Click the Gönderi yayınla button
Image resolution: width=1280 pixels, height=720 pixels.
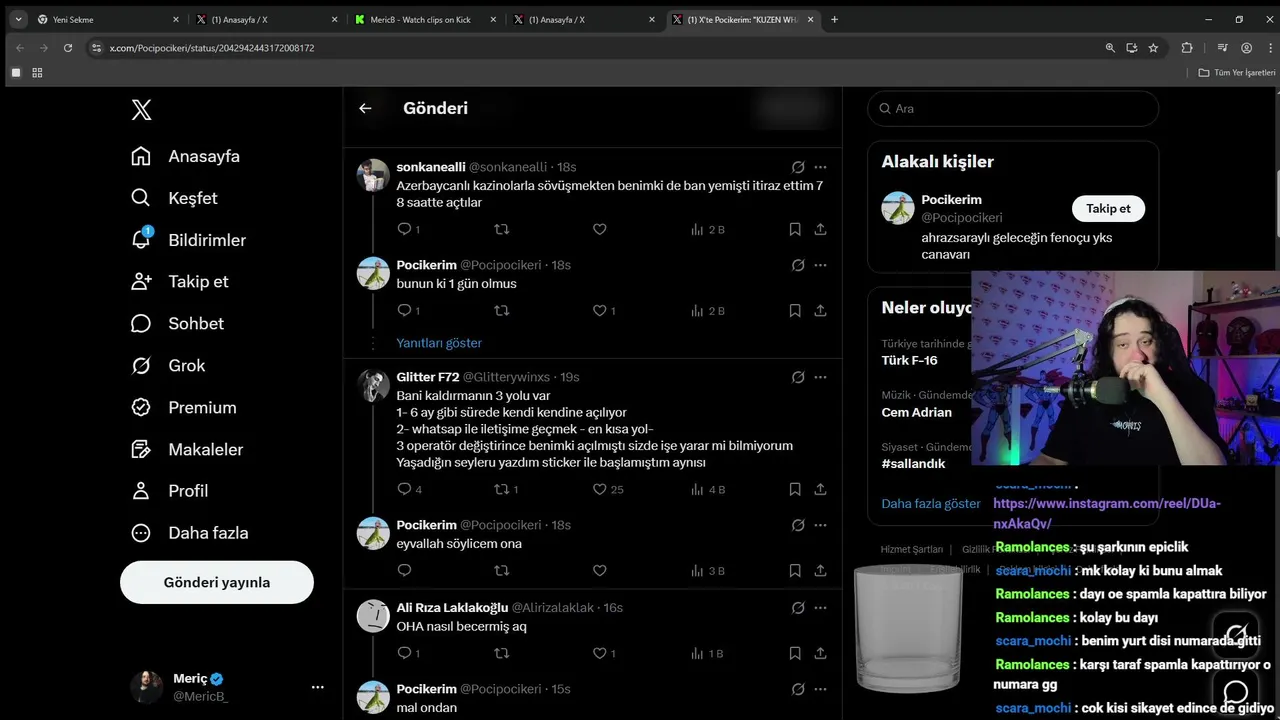click(217, 582)
